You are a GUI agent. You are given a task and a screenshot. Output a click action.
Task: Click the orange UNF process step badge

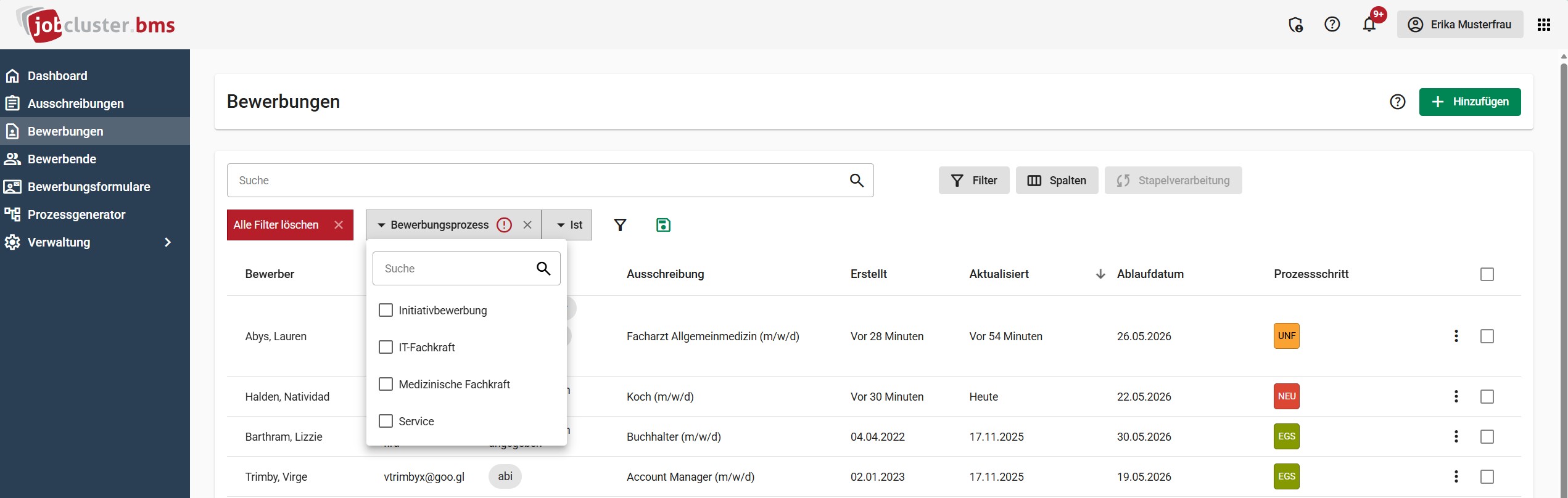[x=1286, y=336]
